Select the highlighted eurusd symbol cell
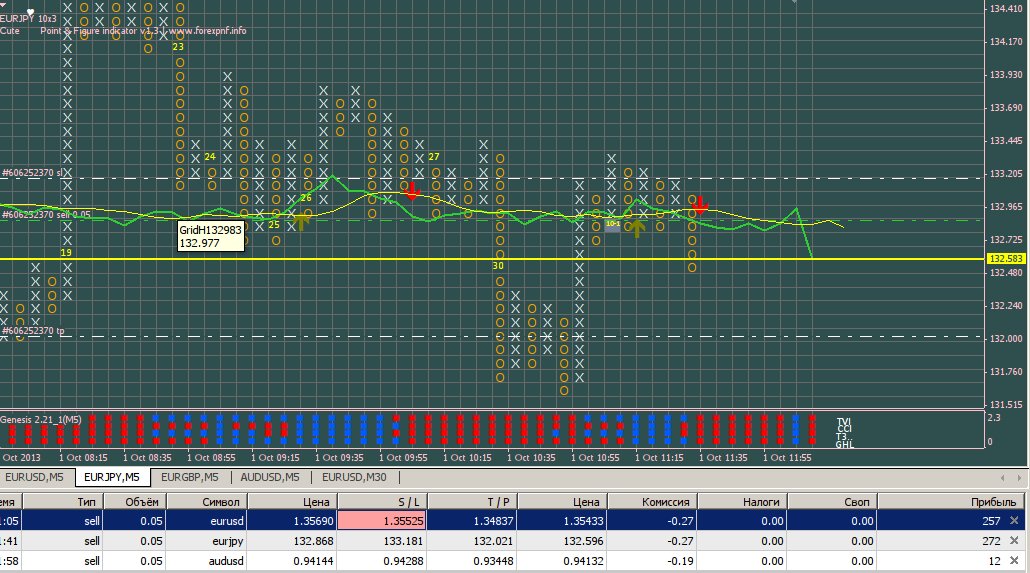1030x573 pixels. tap(206, 520)
